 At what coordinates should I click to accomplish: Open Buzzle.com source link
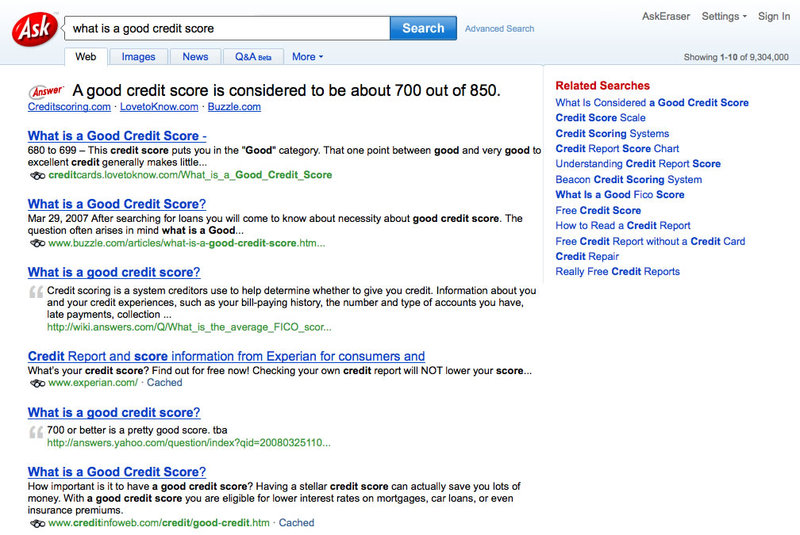pos(234,107)
